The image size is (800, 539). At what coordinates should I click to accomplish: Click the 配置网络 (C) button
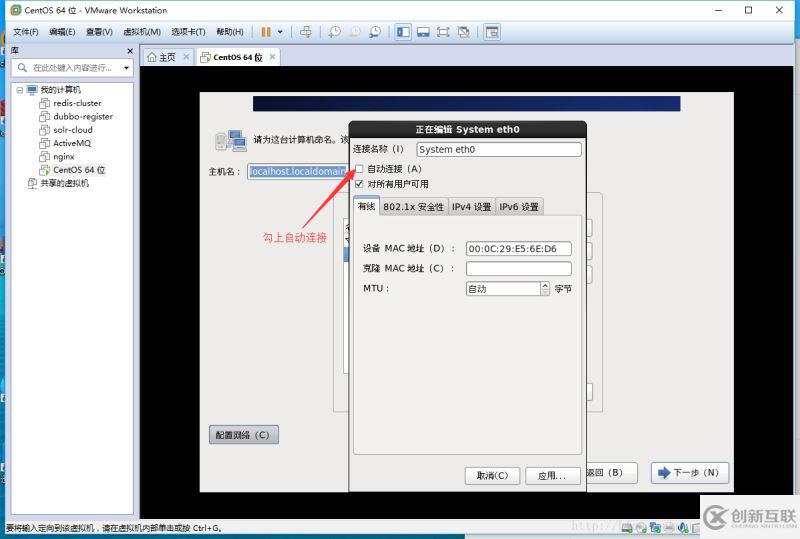(x=243, y=435)
